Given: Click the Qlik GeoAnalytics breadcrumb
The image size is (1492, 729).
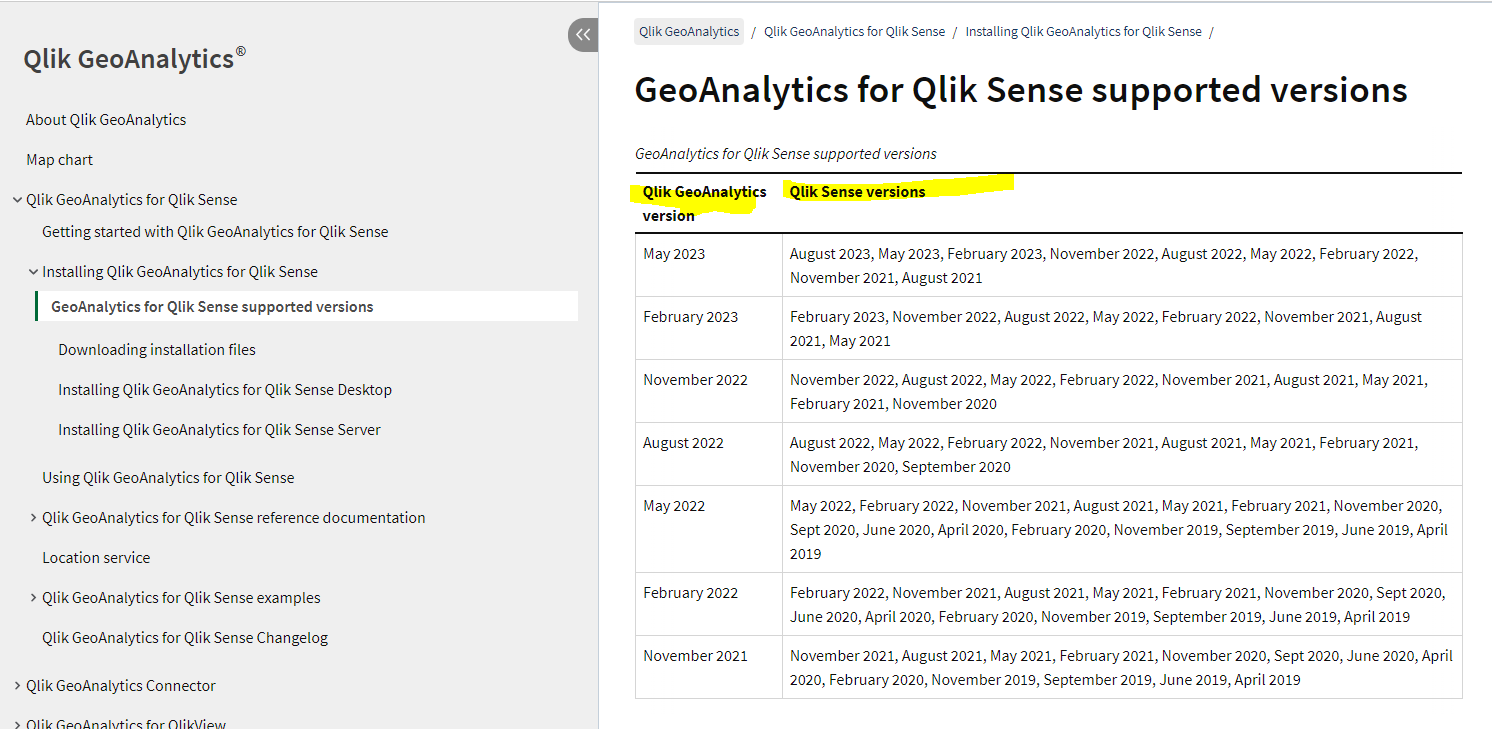Looking at the screenshot, I should (x=688, y=31).
